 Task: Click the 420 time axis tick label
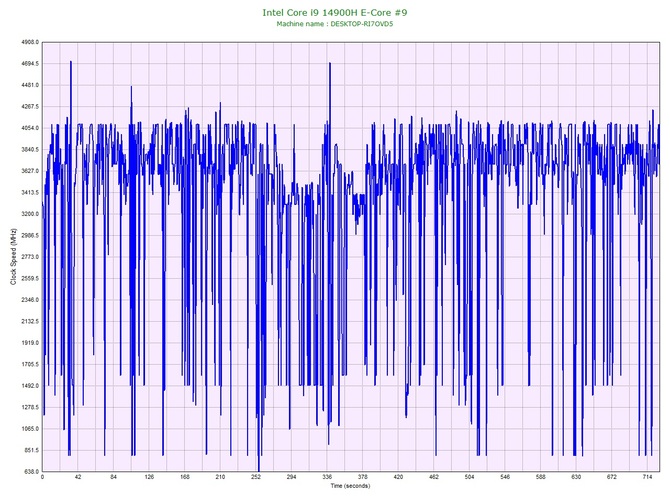tap(398, 477)
